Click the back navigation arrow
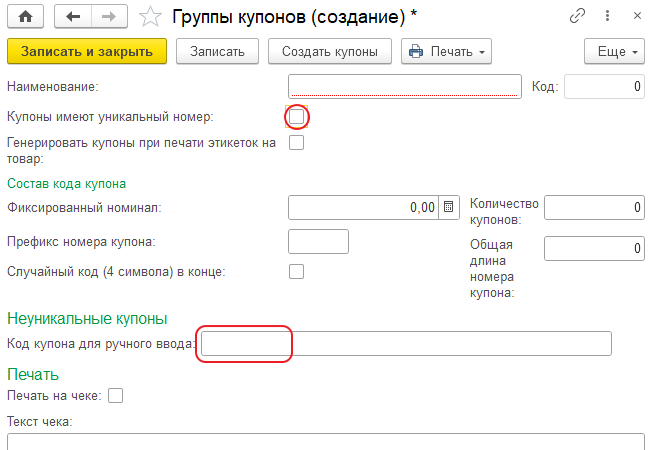Image resolution: width=654 pixels, height=450 pixels. click(x=74, y=17)
